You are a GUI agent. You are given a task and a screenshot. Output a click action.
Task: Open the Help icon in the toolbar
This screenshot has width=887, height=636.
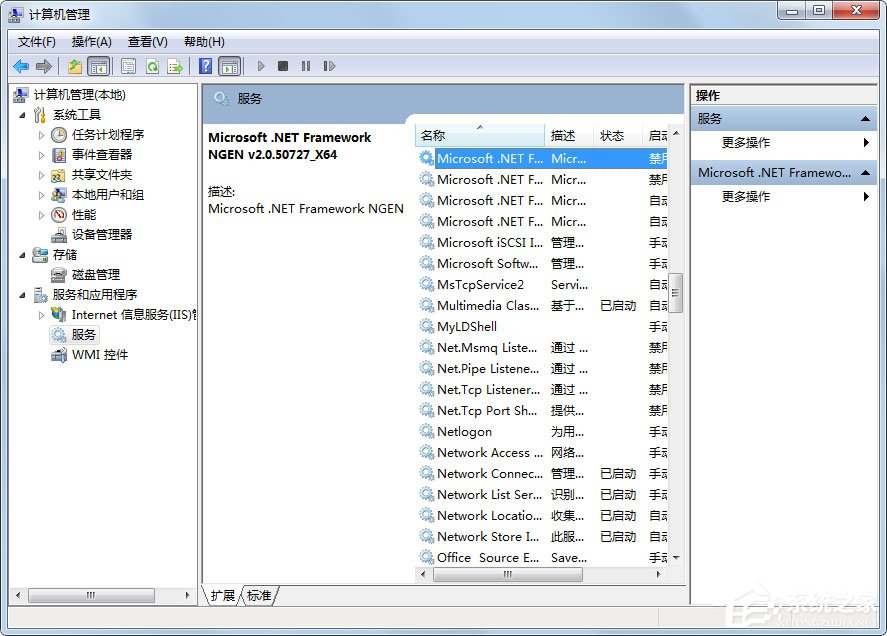[207, 66]
